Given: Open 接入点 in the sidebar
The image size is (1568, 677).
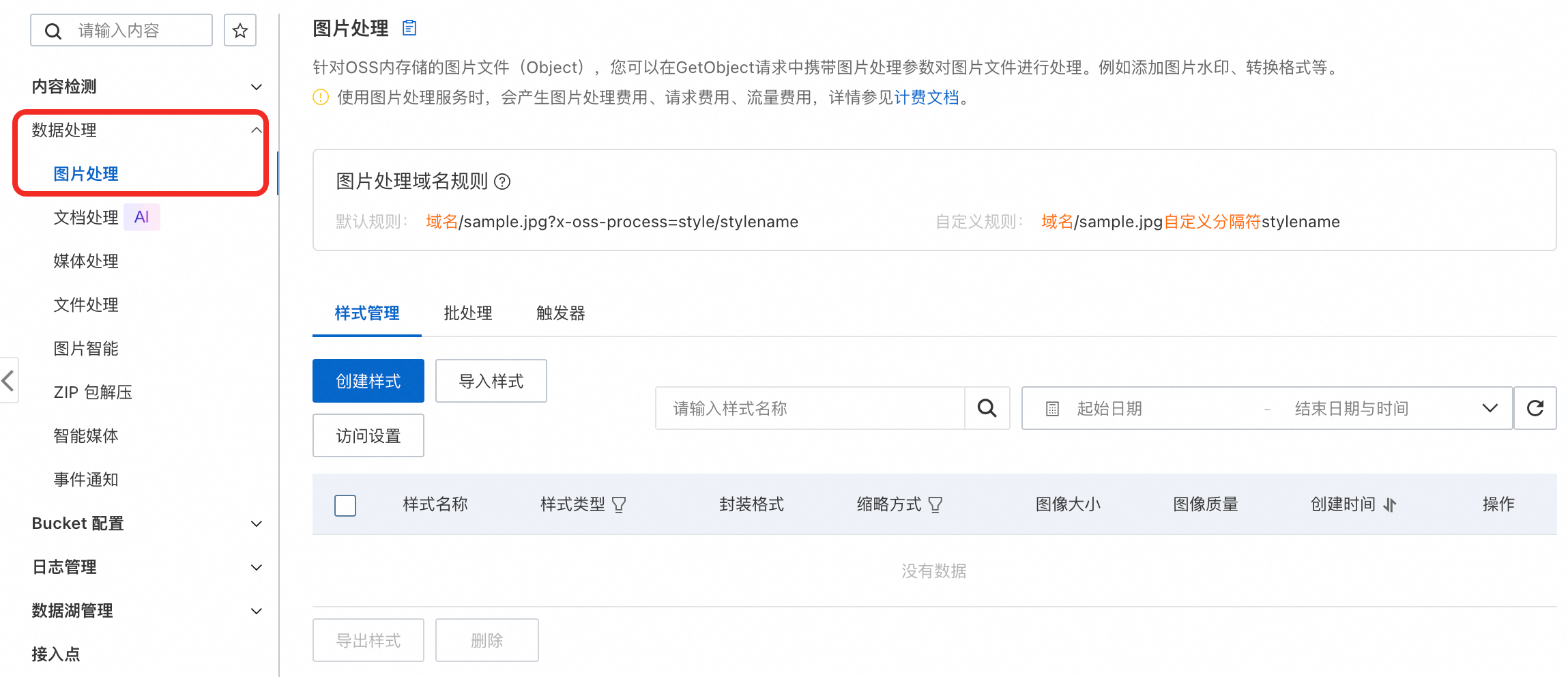Looking at the screenshot, I should click(56, 654).
